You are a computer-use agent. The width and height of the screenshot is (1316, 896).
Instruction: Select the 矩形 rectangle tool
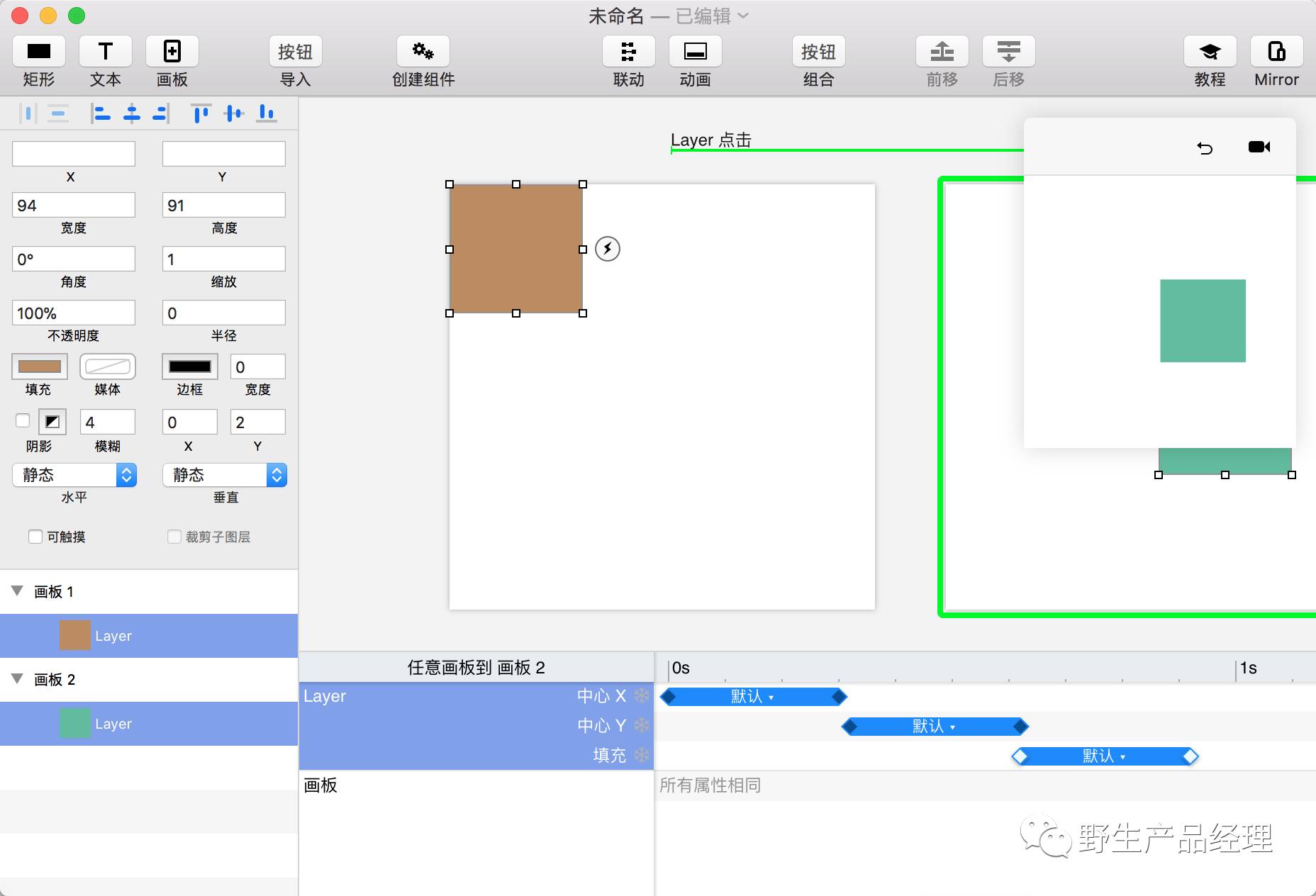click(x=39, y=52)
